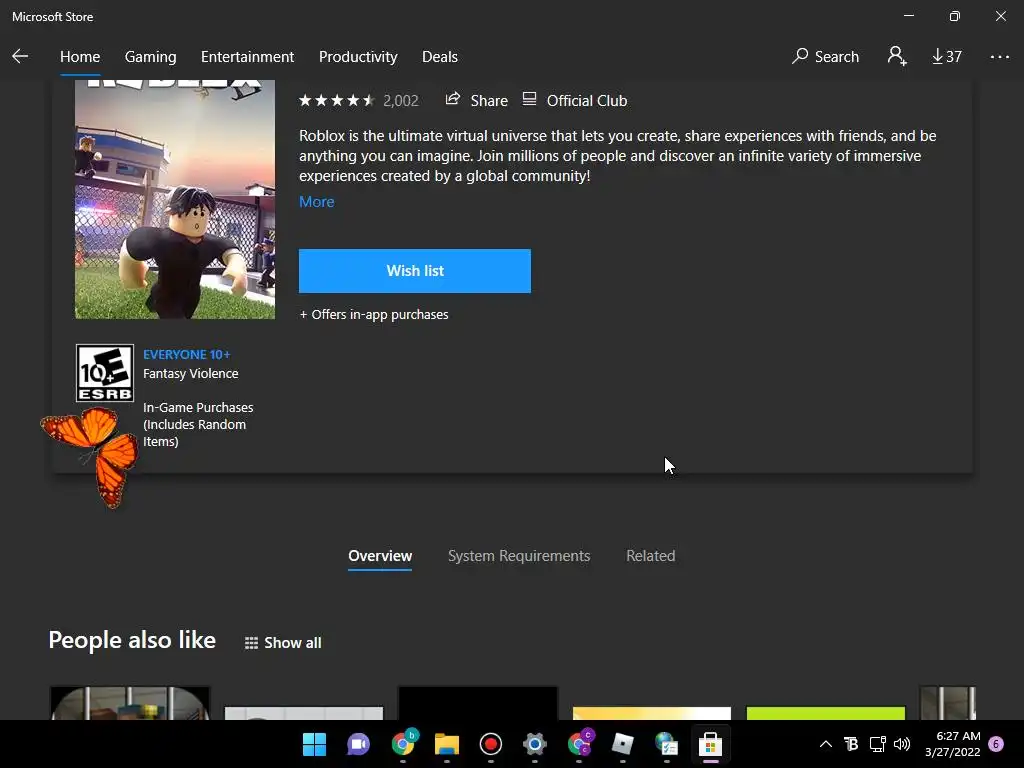This screenshot has height=768, width=1024.
Task: Click the Roblox cover artwork
Action: click(175, 199)
